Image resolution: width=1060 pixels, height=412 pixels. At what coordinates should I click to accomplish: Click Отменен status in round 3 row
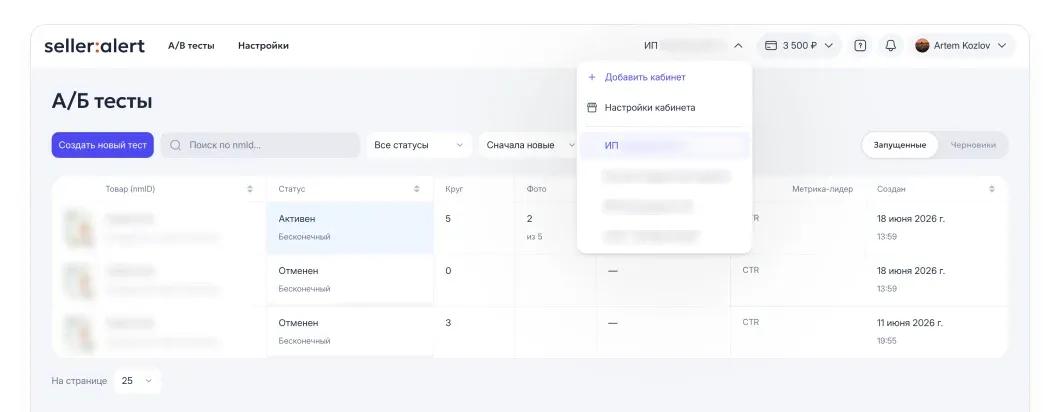coord(298,323)
